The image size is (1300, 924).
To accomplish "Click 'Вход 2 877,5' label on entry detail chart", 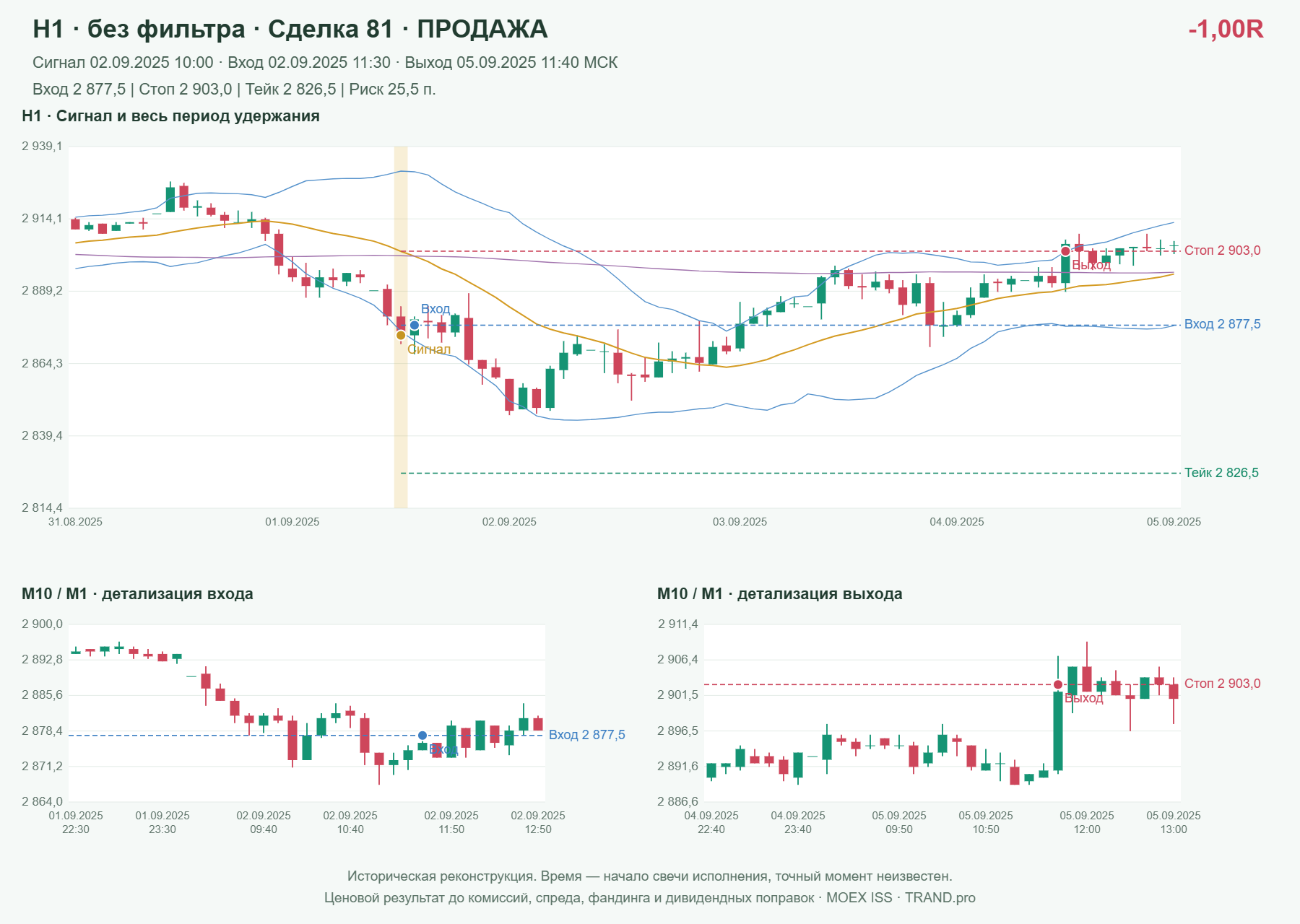I will coord(586,735).
